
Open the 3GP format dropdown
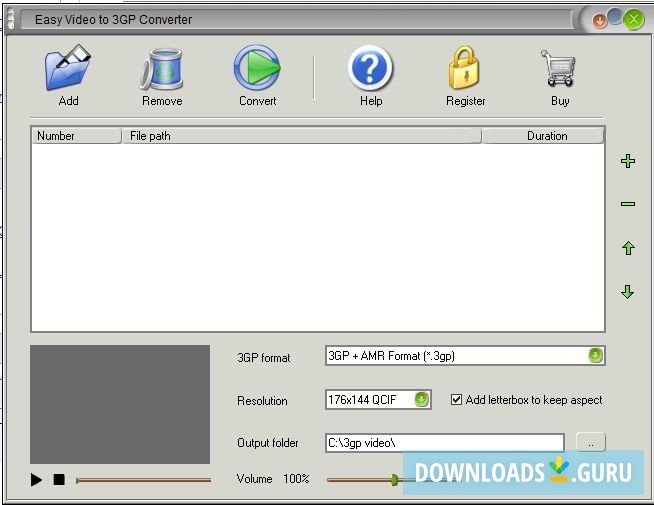[596, 355]
